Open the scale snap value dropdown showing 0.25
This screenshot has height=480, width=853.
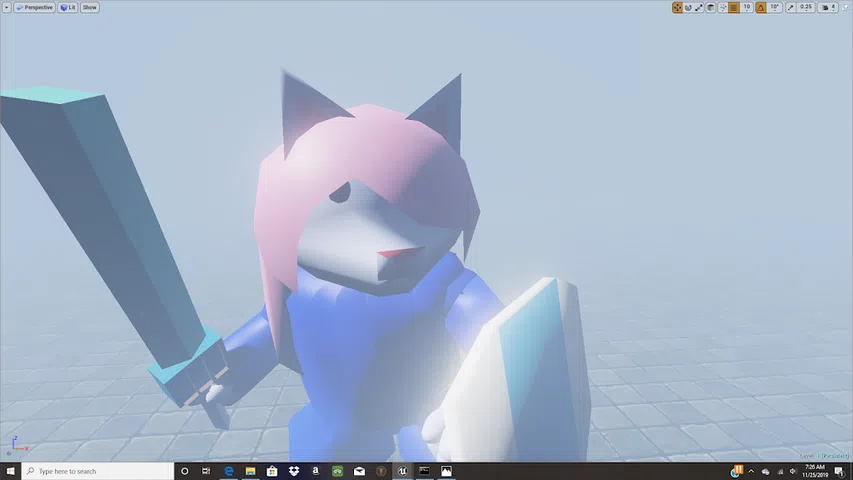(806, 8)
